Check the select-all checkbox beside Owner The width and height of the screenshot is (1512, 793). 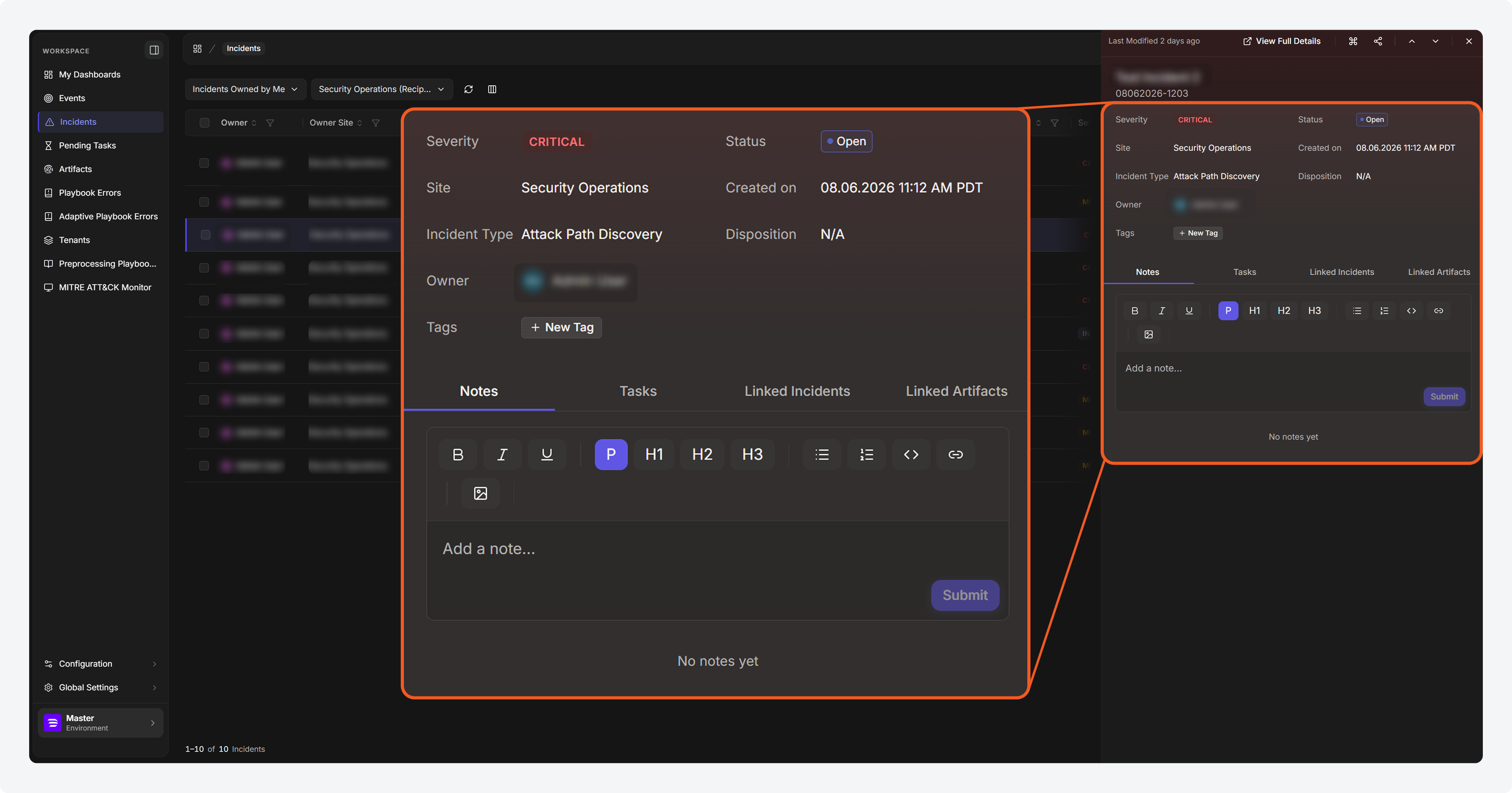[204, 123]
